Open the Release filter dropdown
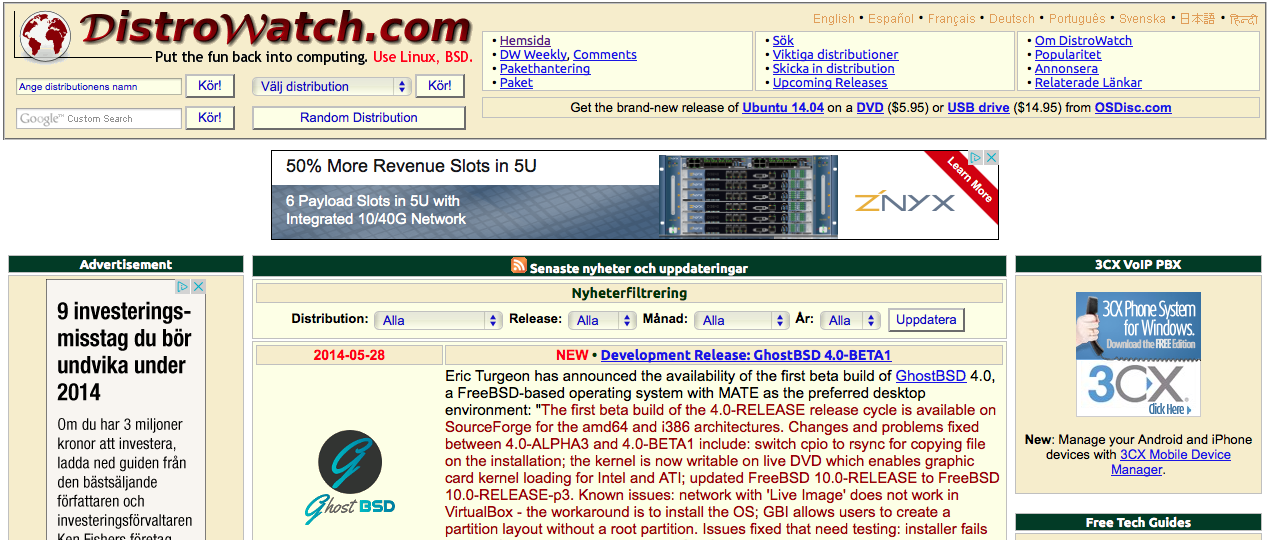 [602, 320]
